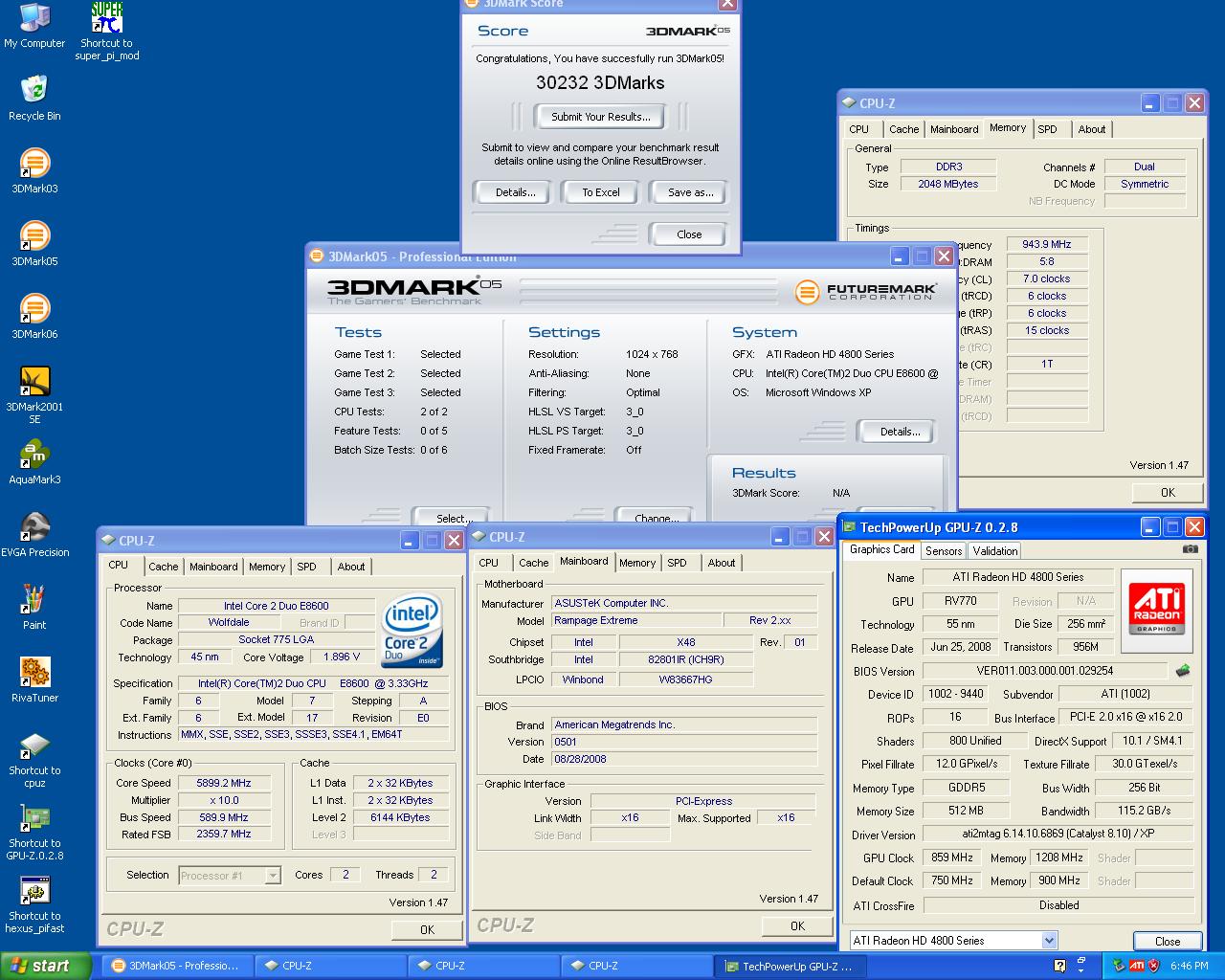
Task: Click the GPU Clock value 859 MHz
Action: 951,857
